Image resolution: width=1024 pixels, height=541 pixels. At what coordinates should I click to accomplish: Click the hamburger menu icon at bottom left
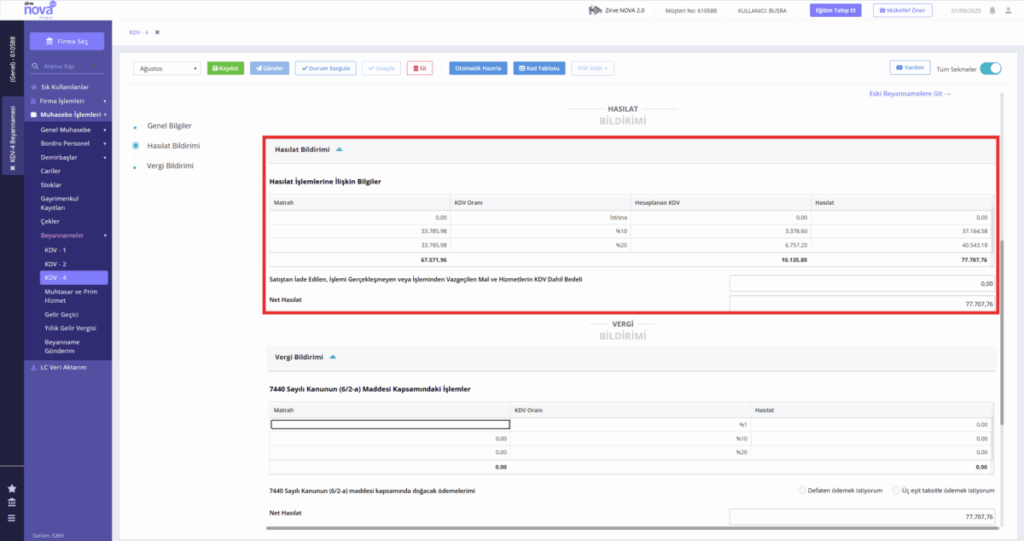[x=12, y=518]
